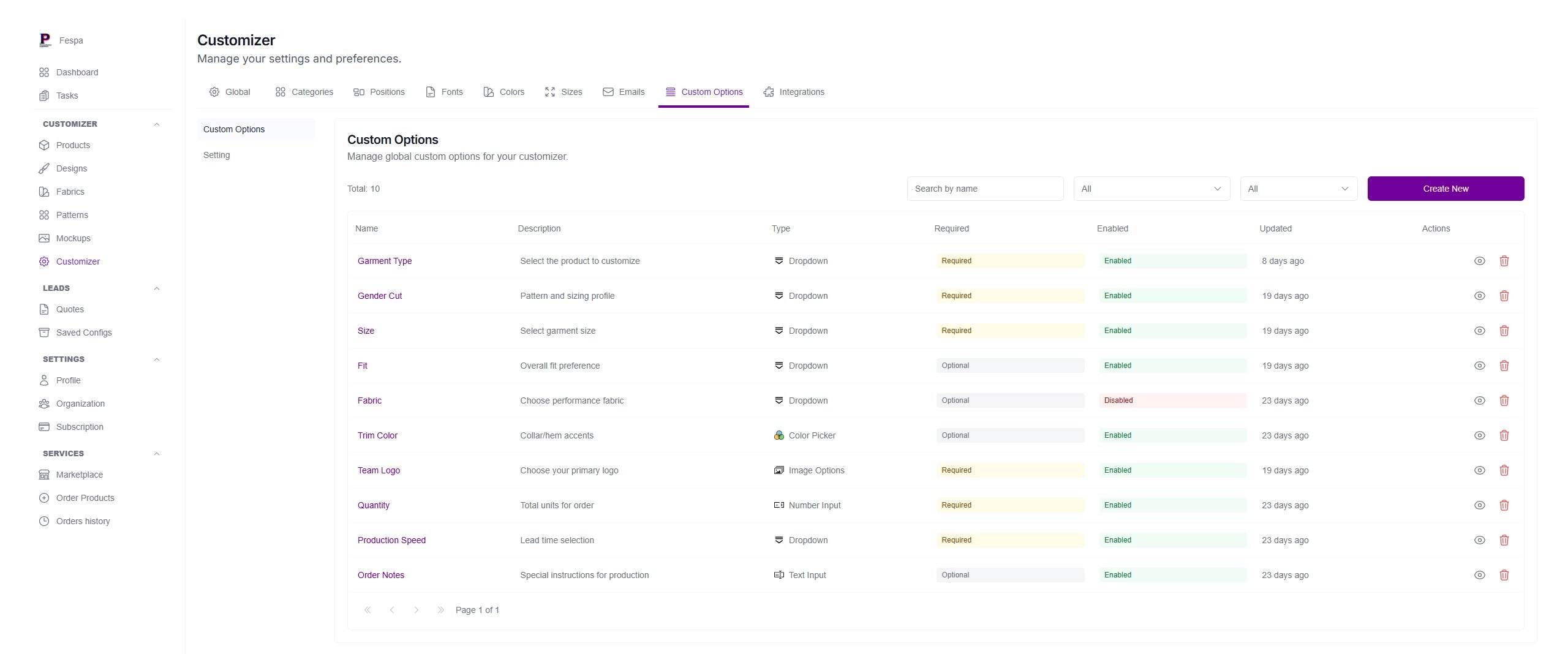Open the Trim Color option link
Screen dimensions: 1568x654
coord(377,435)
